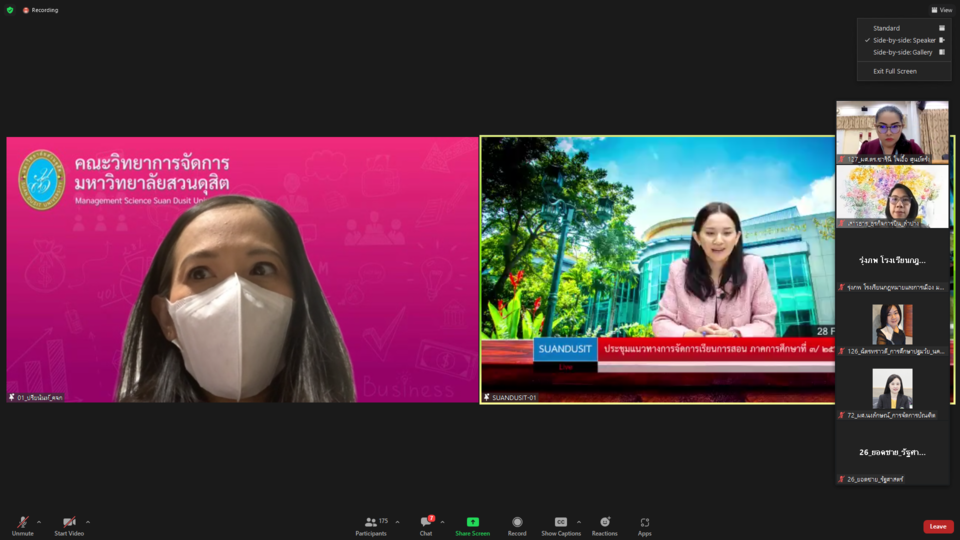Select the รุ่งภพ โรงเรียนกฎ... participant tile
960x540 pixels.
tap(892, 260)
